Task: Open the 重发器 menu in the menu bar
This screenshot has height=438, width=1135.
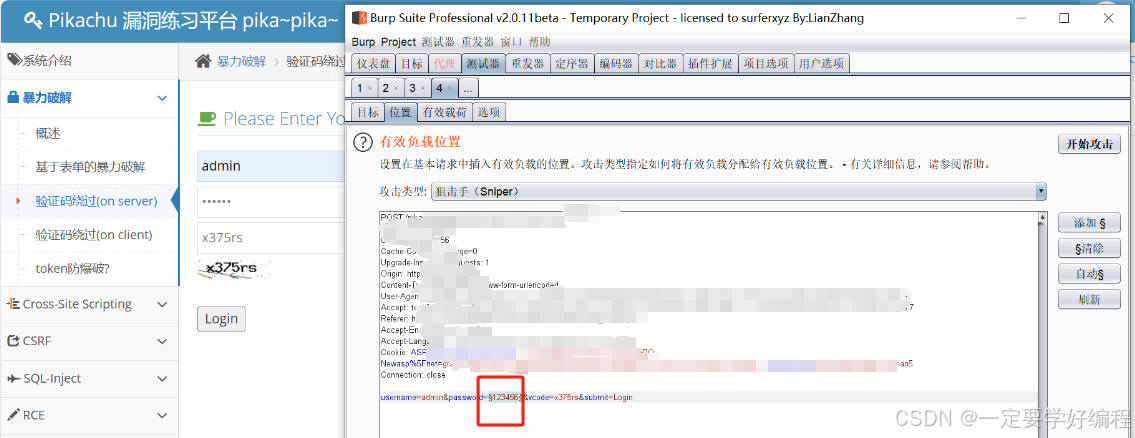Action: pos(476,42)
